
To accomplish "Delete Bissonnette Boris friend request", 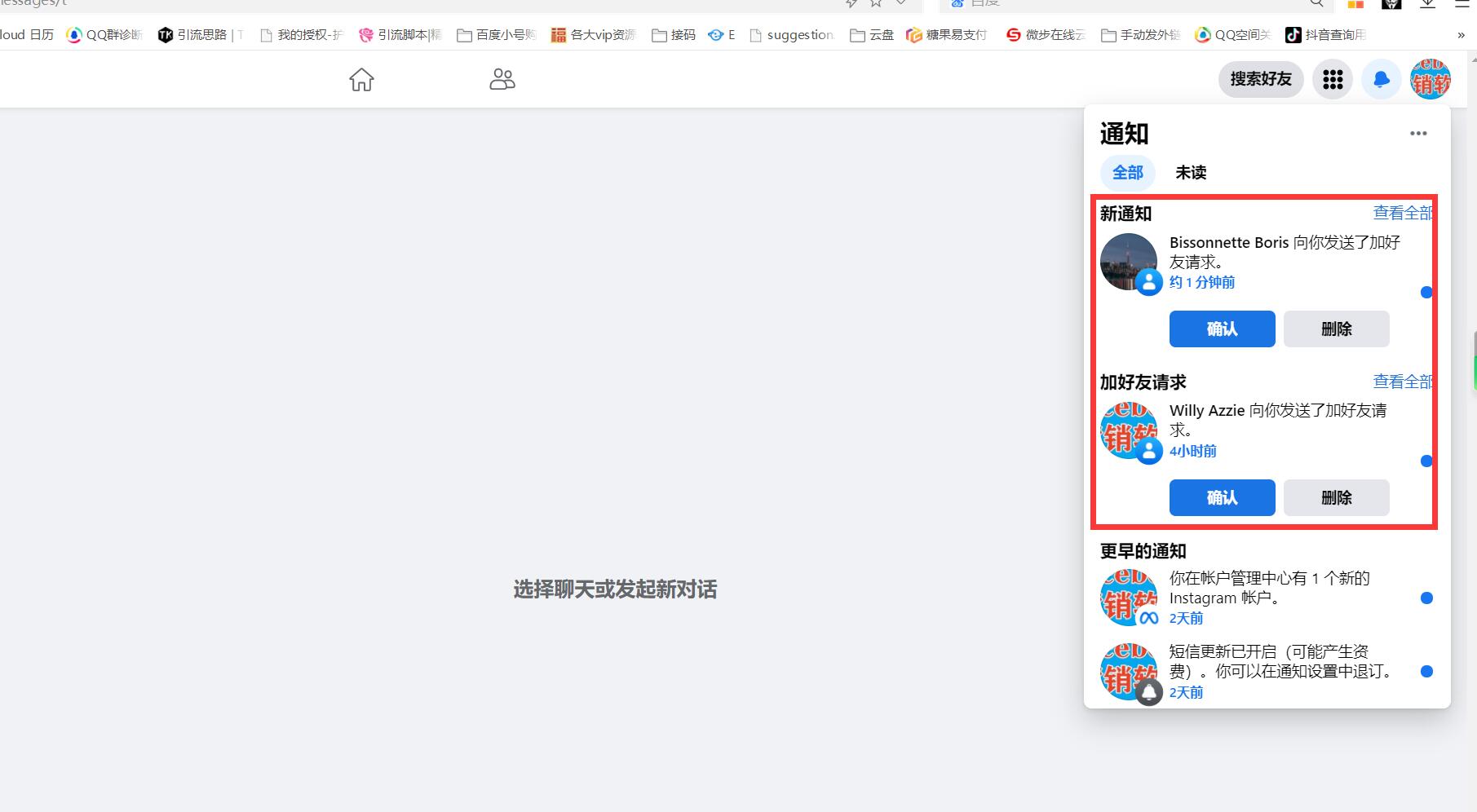I will coord(1336,329).
